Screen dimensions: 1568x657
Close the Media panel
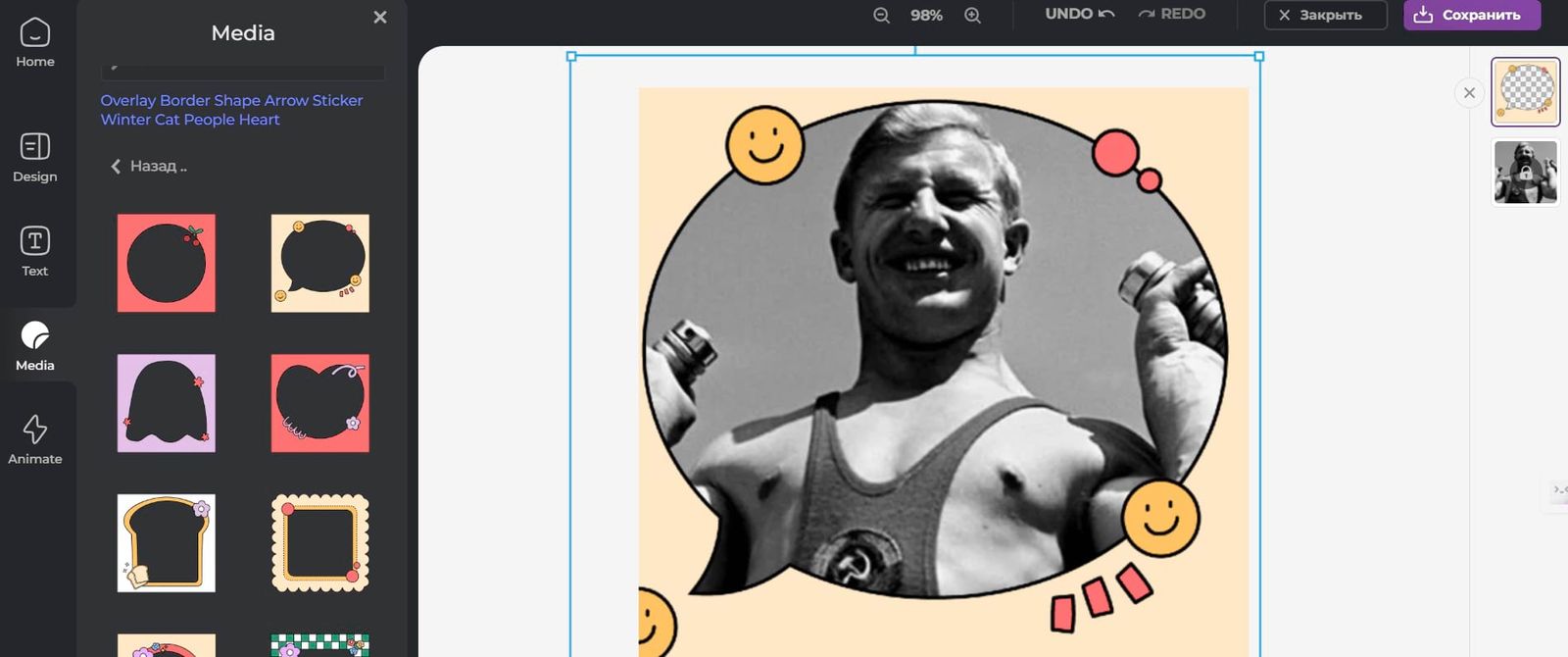tap(380, 18)
